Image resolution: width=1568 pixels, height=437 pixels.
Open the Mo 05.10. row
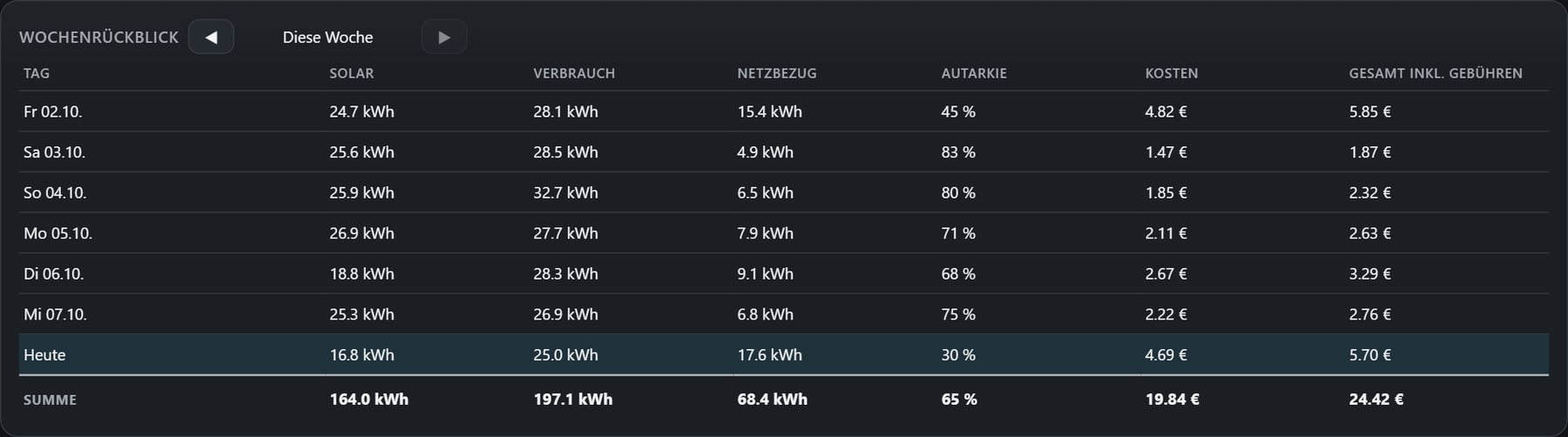coord(784,233)
